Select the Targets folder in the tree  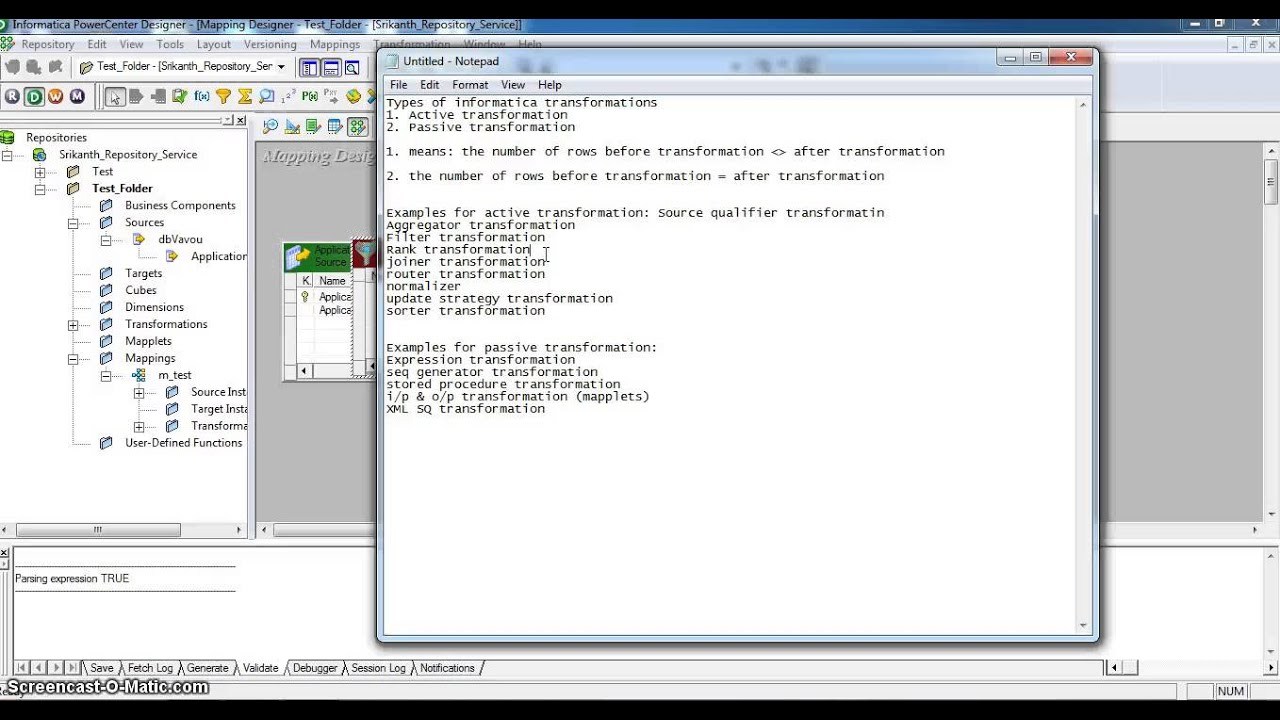click(143, 274)
